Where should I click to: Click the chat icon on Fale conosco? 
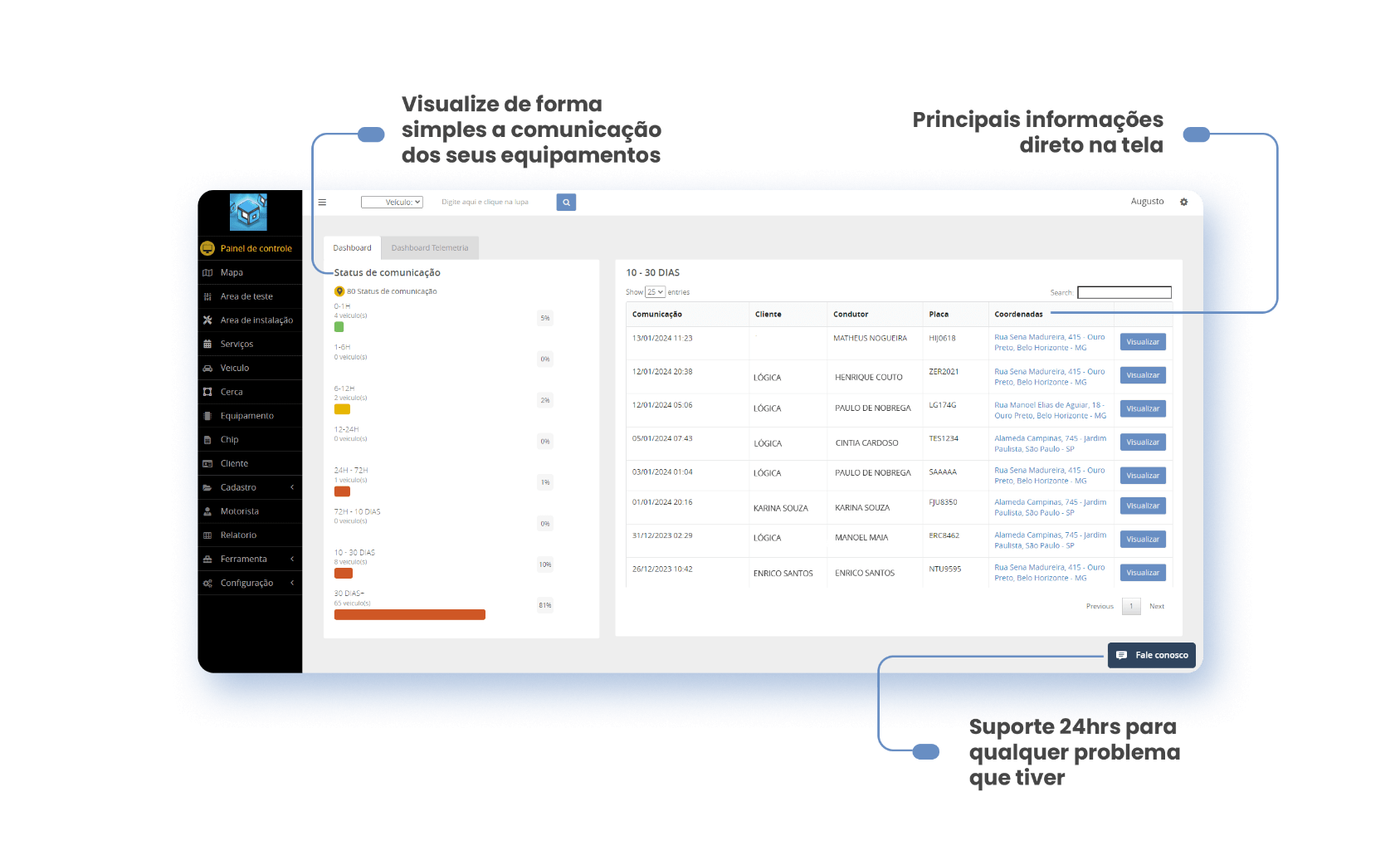(1121, 655)
